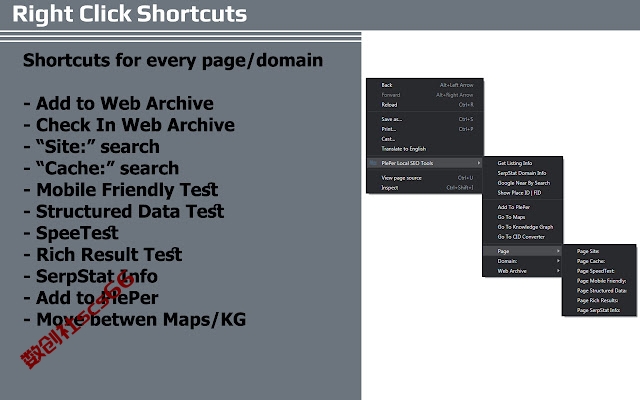Expand the Web Archive submenu arrow
This screenshot has width=640, height=400.
[x=558, y=271]
